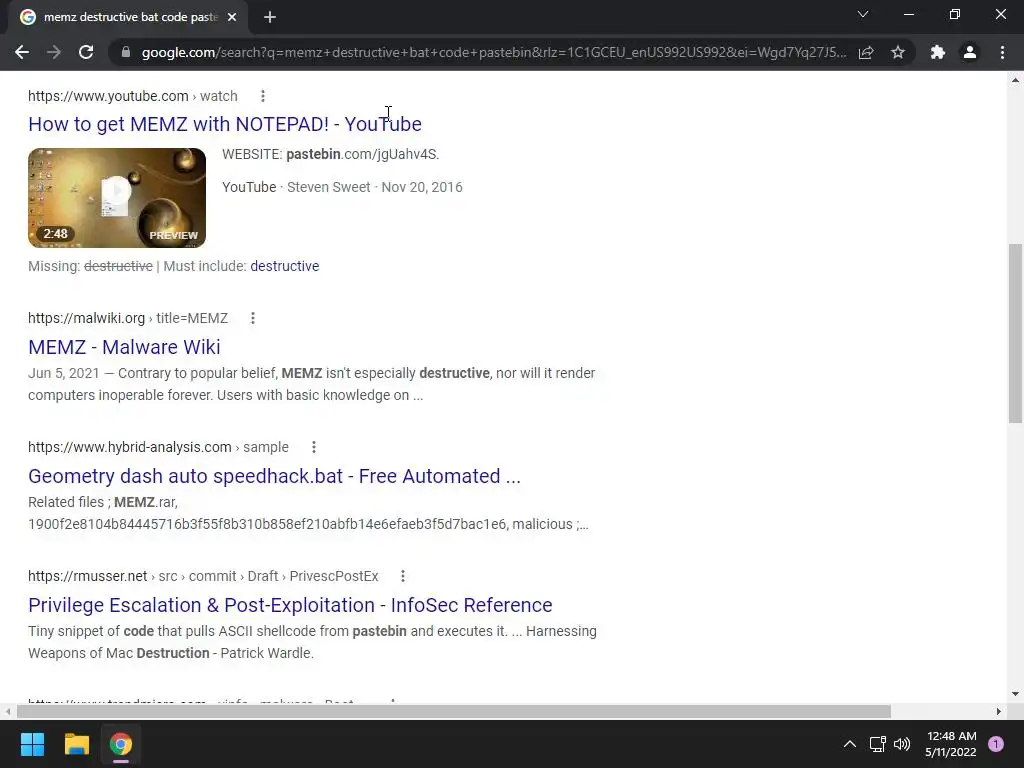Open options for the rmusser.net result
The height and width of the screenshot is (768, 1024).
pos(402,576)
